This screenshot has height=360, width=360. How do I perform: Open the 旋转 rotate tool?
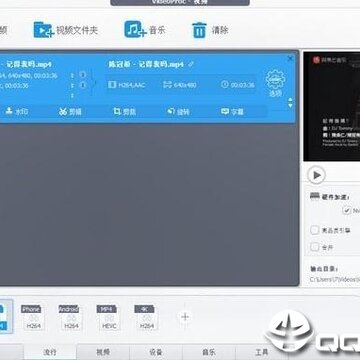(x=178, y=112)
